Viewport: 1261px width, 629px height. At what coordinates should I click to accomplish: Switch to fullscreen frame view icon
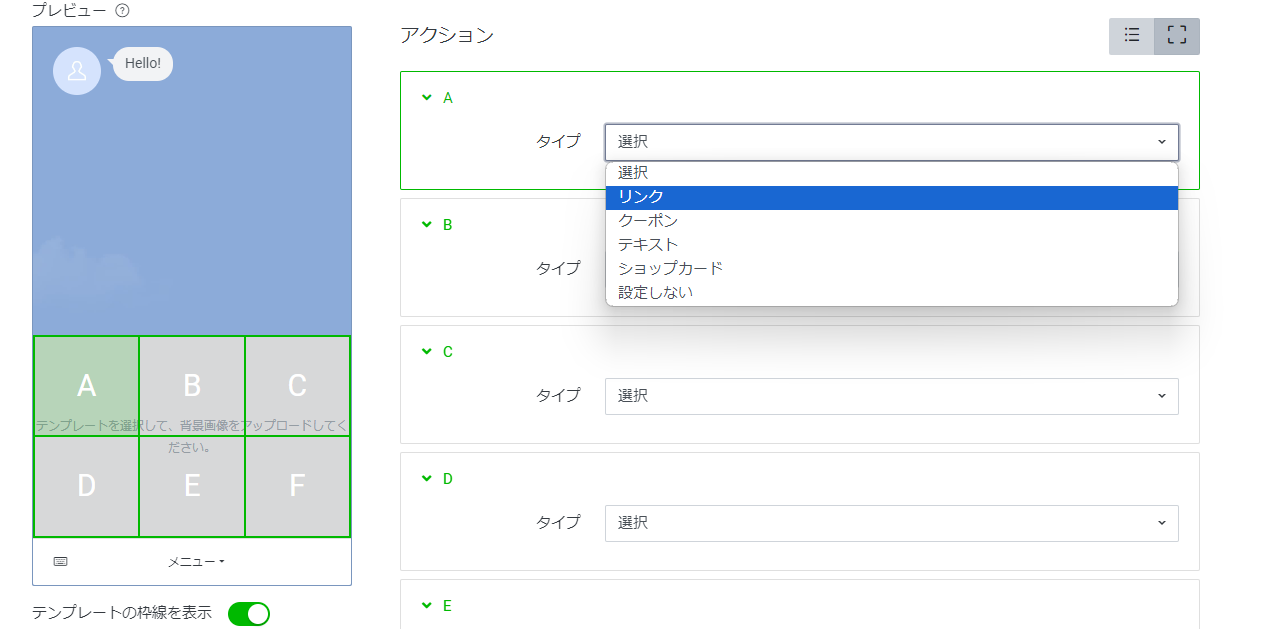[x=1177, y=36]
